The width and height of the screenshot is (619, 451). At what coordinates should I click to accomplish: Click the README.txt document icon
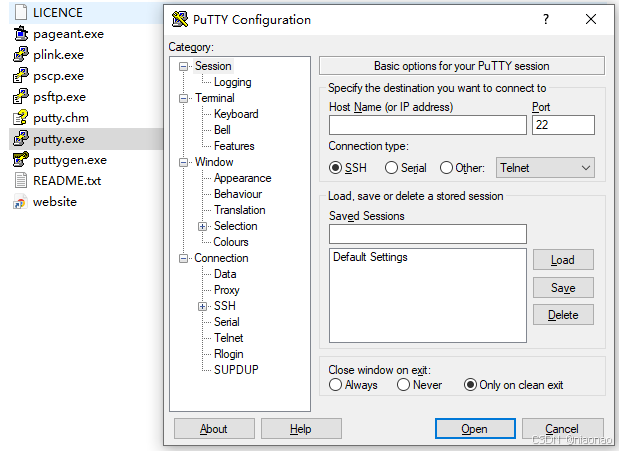pos(21,180)
